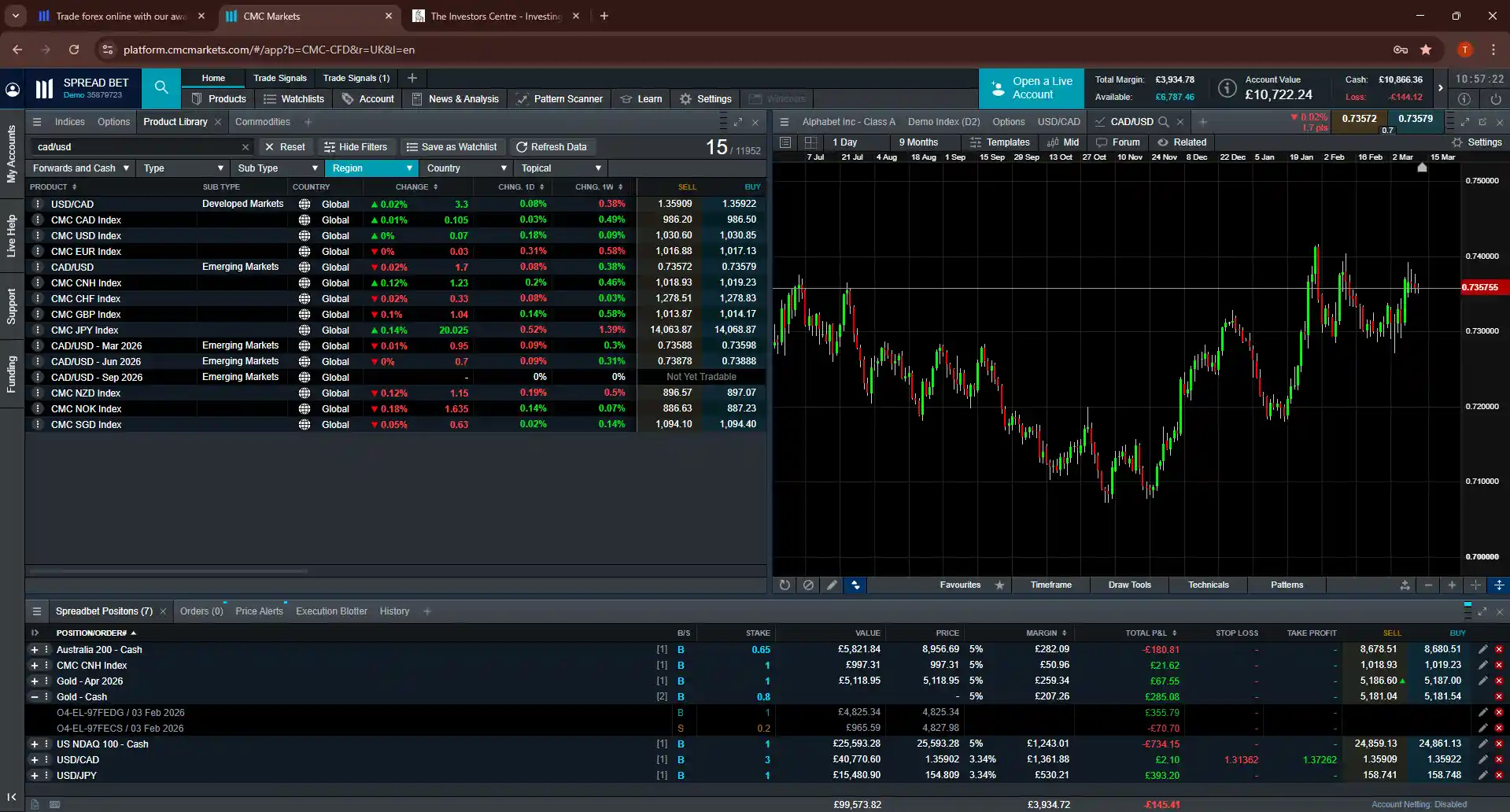Click the chart zoom in plus icon
Viewport: 1510px width, 812px height.
click(x=1452, y=585)
